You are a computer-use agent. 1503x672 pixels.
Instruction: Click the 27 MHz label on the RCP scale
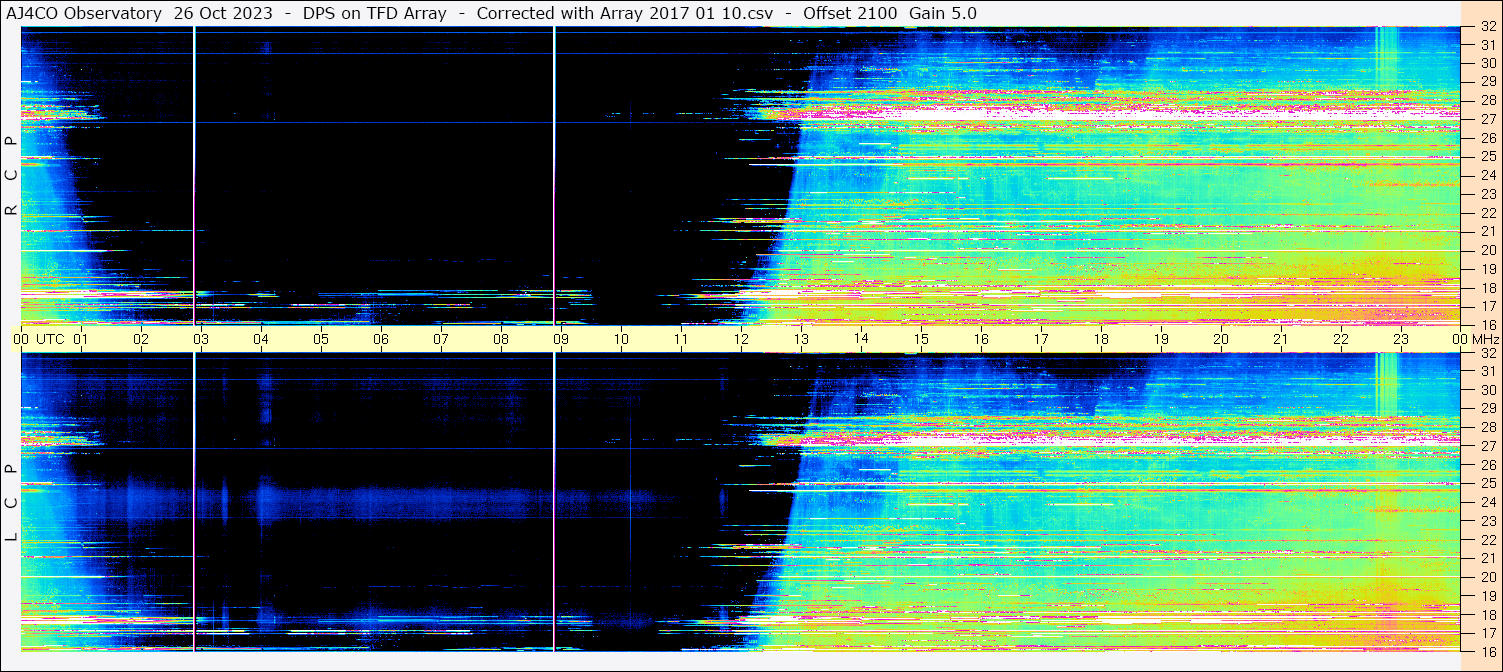click(1486, 119)
